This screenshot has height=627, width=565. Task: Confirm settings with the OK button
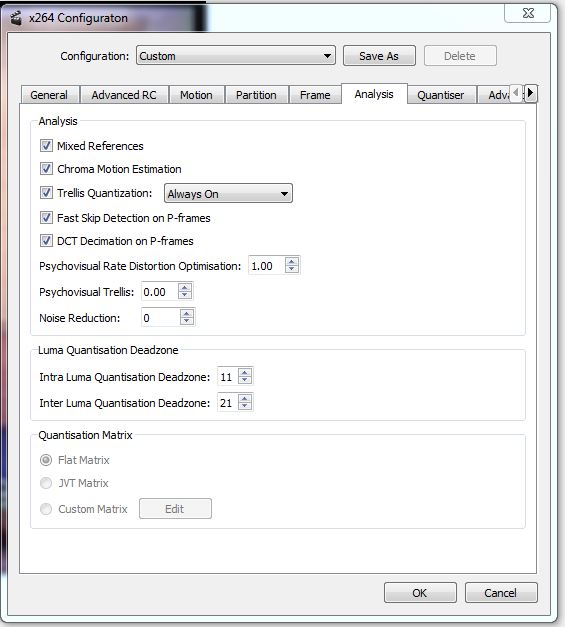[420, 593]
